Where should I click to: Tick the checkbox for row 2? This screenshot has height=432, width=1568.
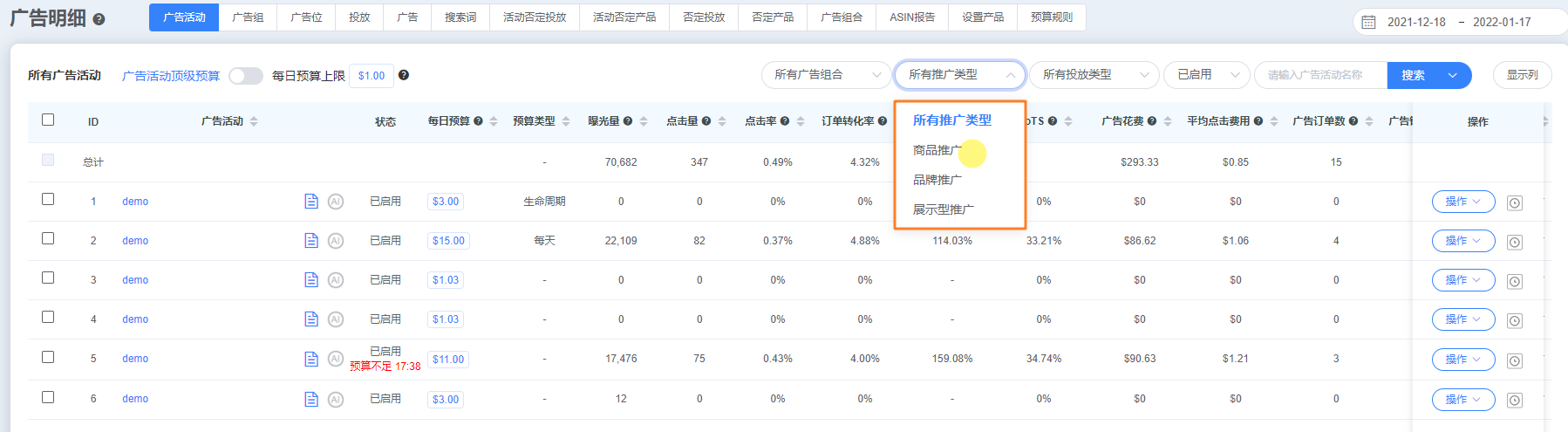[48, 239]
